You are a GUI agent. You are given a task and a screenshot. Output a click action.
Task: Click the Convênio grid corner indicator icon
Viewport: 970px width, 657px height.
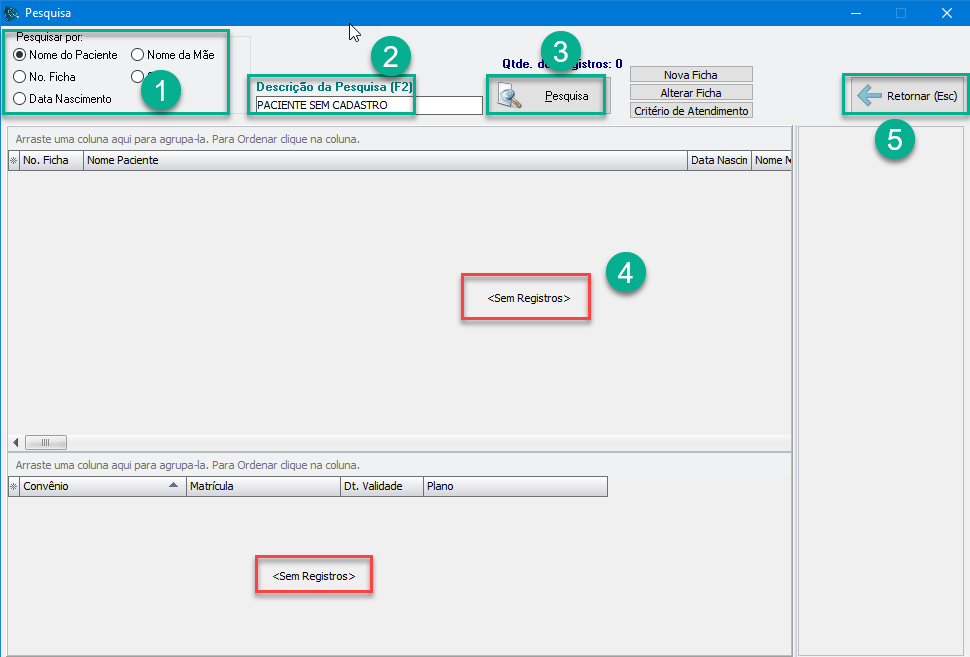[x=13, y=486]
